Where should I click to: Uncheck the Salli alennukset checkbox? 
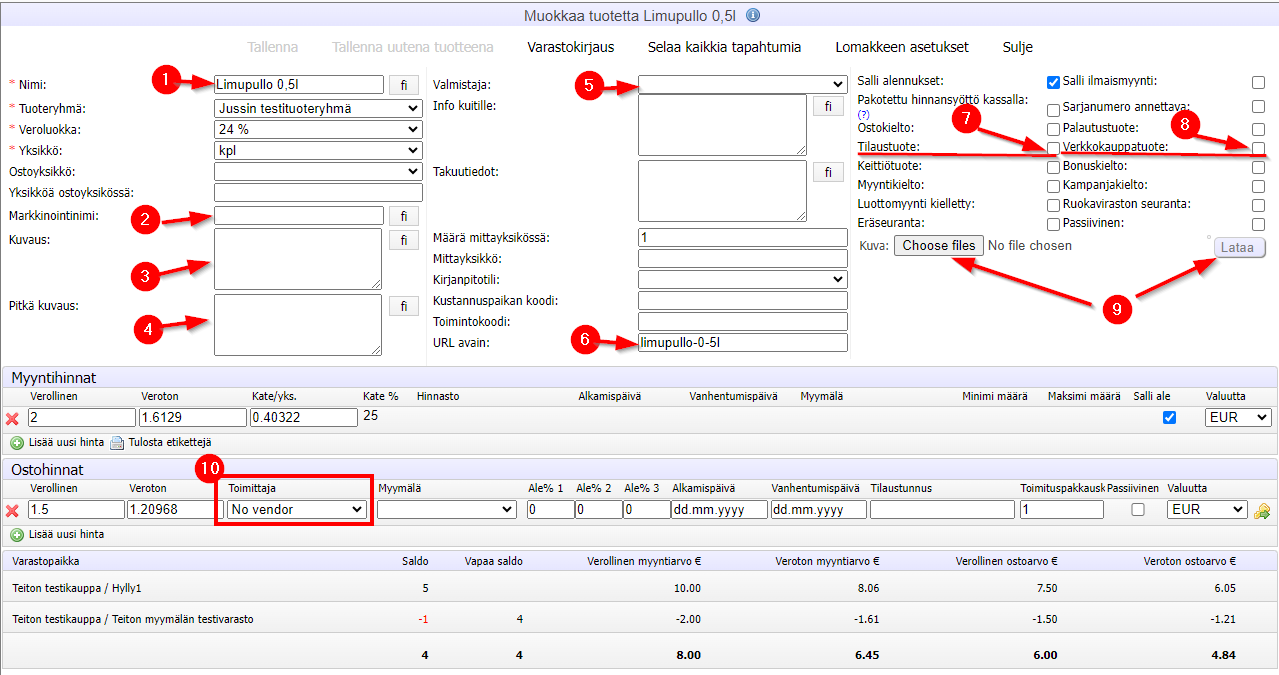coord(1053,82)
